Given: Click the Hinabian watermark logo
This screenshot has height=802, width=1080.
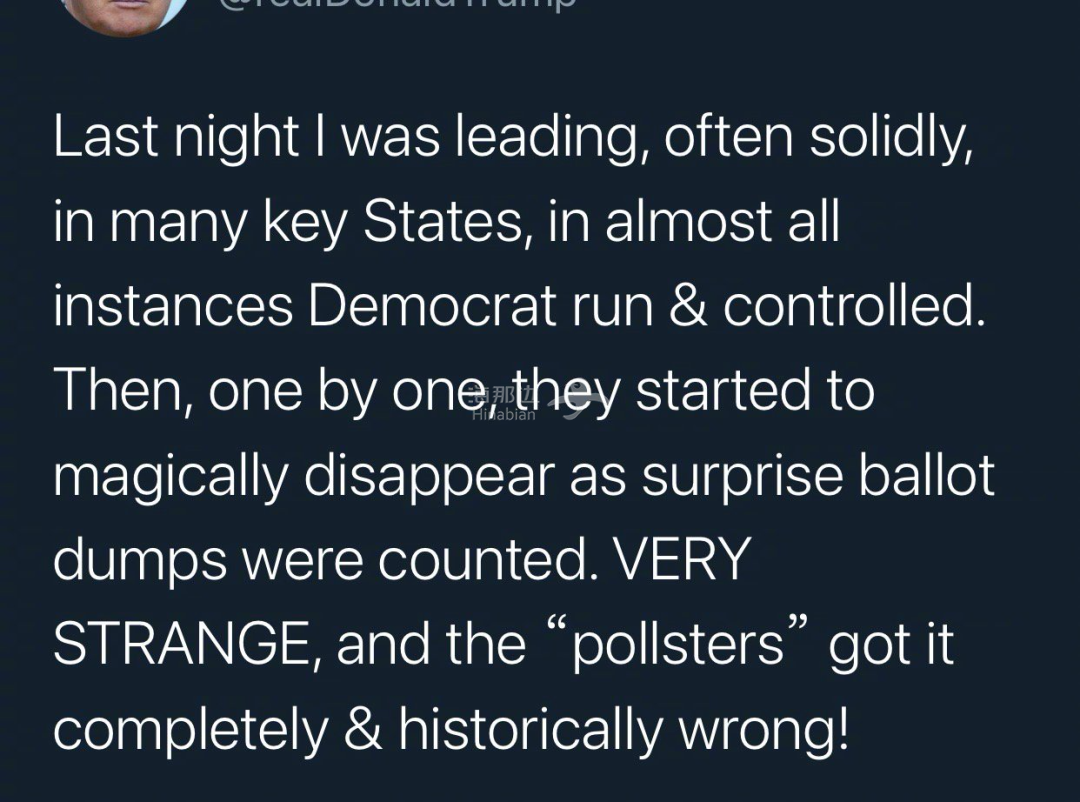Looking at the screenshot, I should [503, 404].
